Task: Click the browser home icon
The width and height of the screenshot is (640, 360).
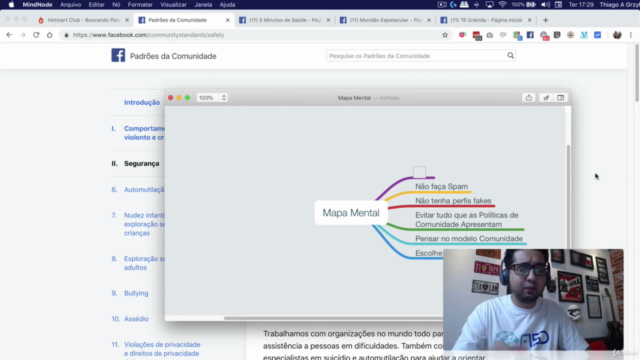Action: [x=49, y=35]
